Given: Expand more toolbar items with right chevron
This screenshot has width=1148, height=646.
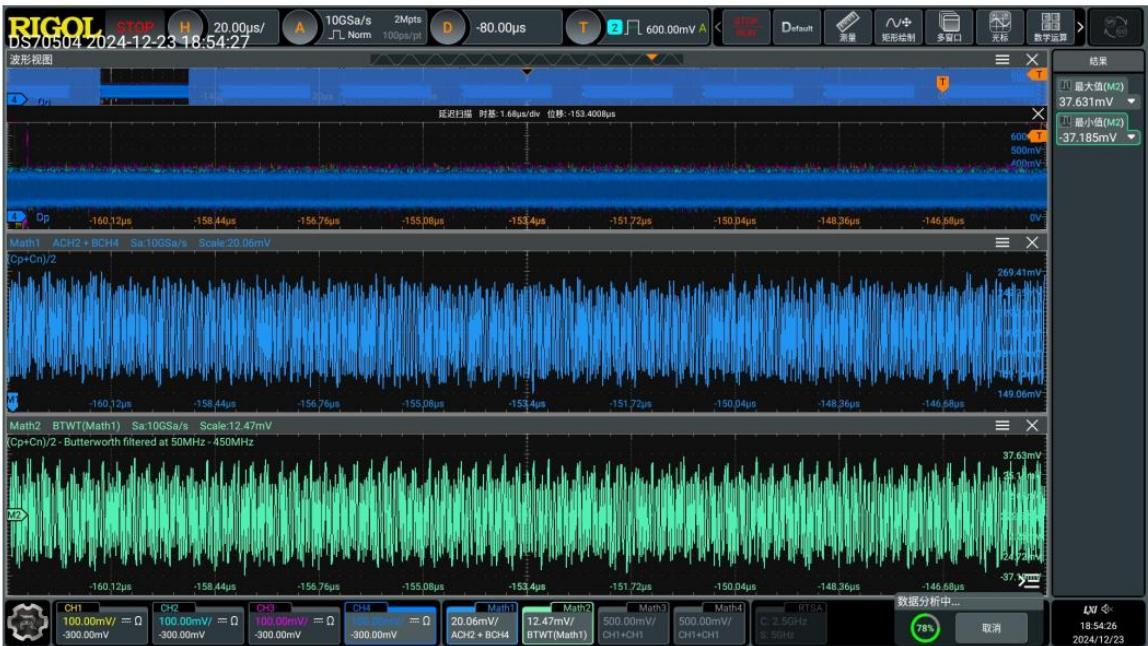Looking at the screenshot, I should pos(1080,27).
